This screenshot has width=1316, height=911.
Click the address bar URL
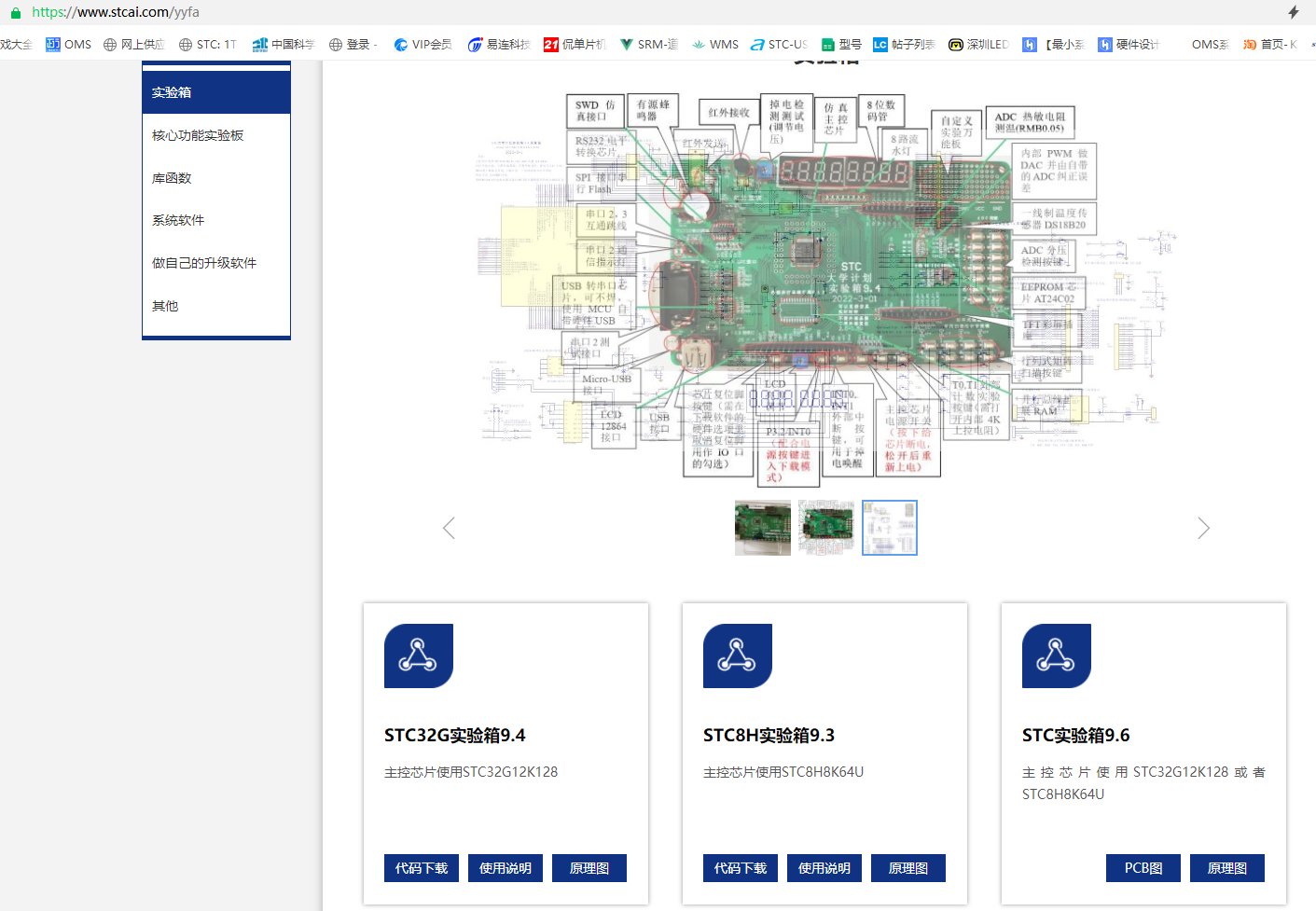coord(116,12)
